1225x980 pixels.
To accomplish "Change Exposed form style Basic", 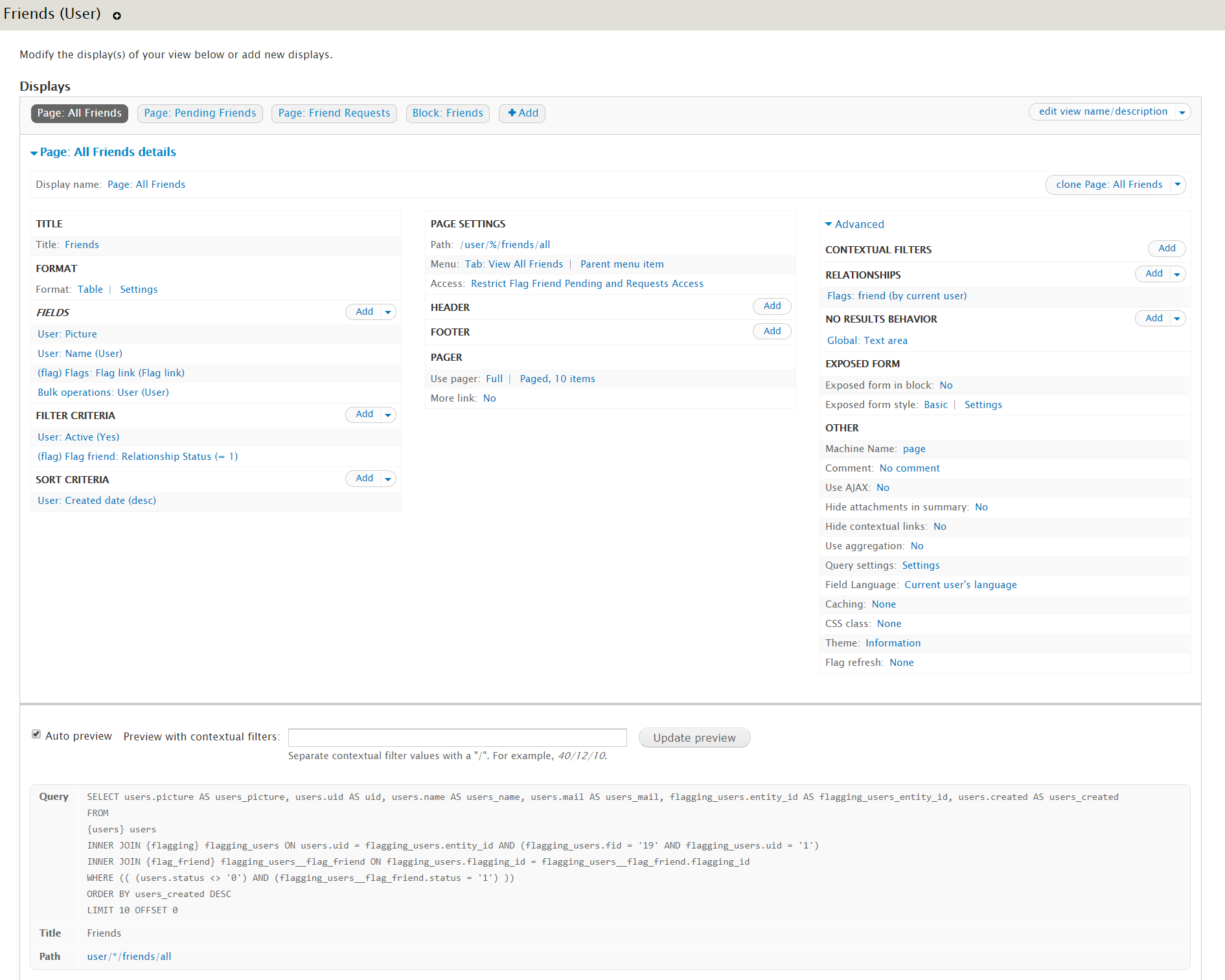I will point(935,405).
